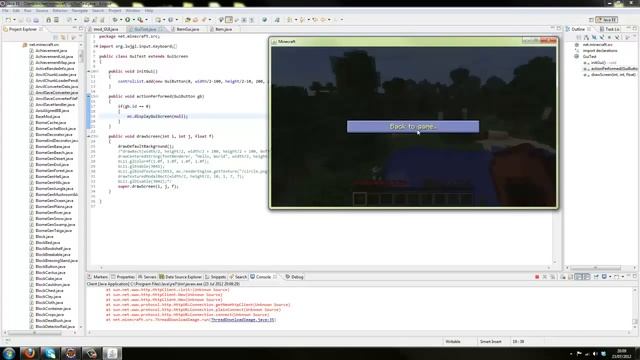Viewport: 640px width, 360px height.
Task: Open the Edit menu
Action: (x=16, y=11)
